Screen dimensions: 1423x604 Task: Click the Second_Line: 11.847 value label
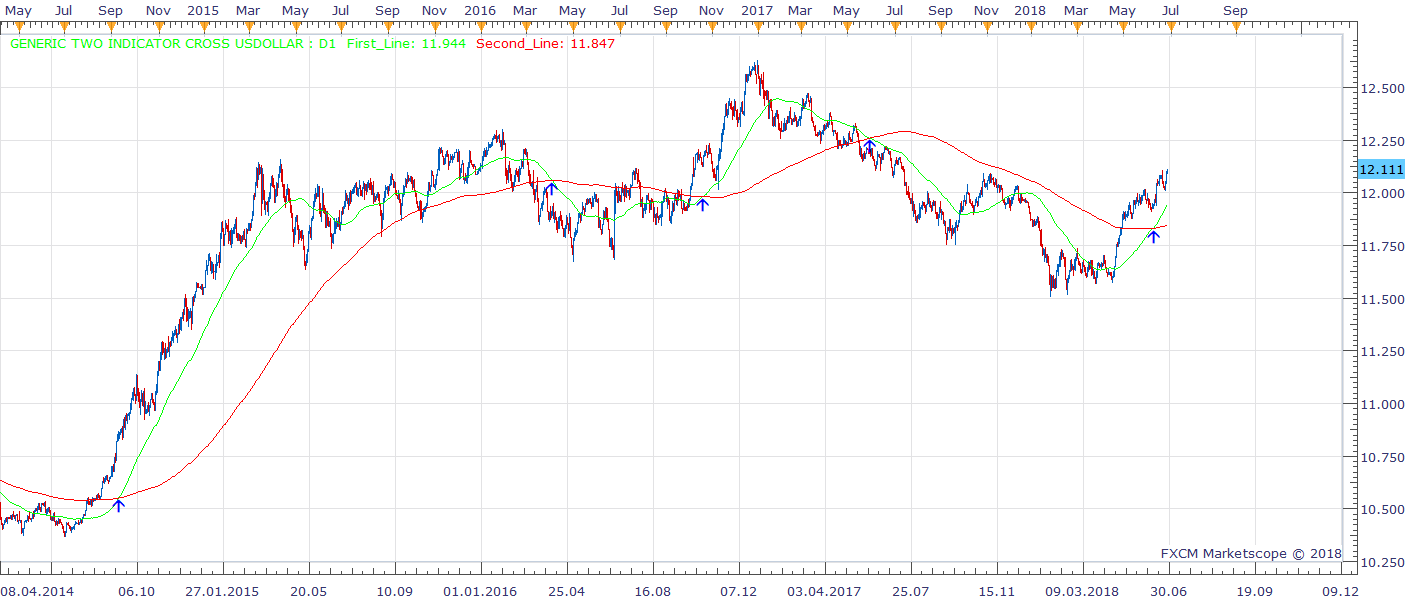[546, 44]
